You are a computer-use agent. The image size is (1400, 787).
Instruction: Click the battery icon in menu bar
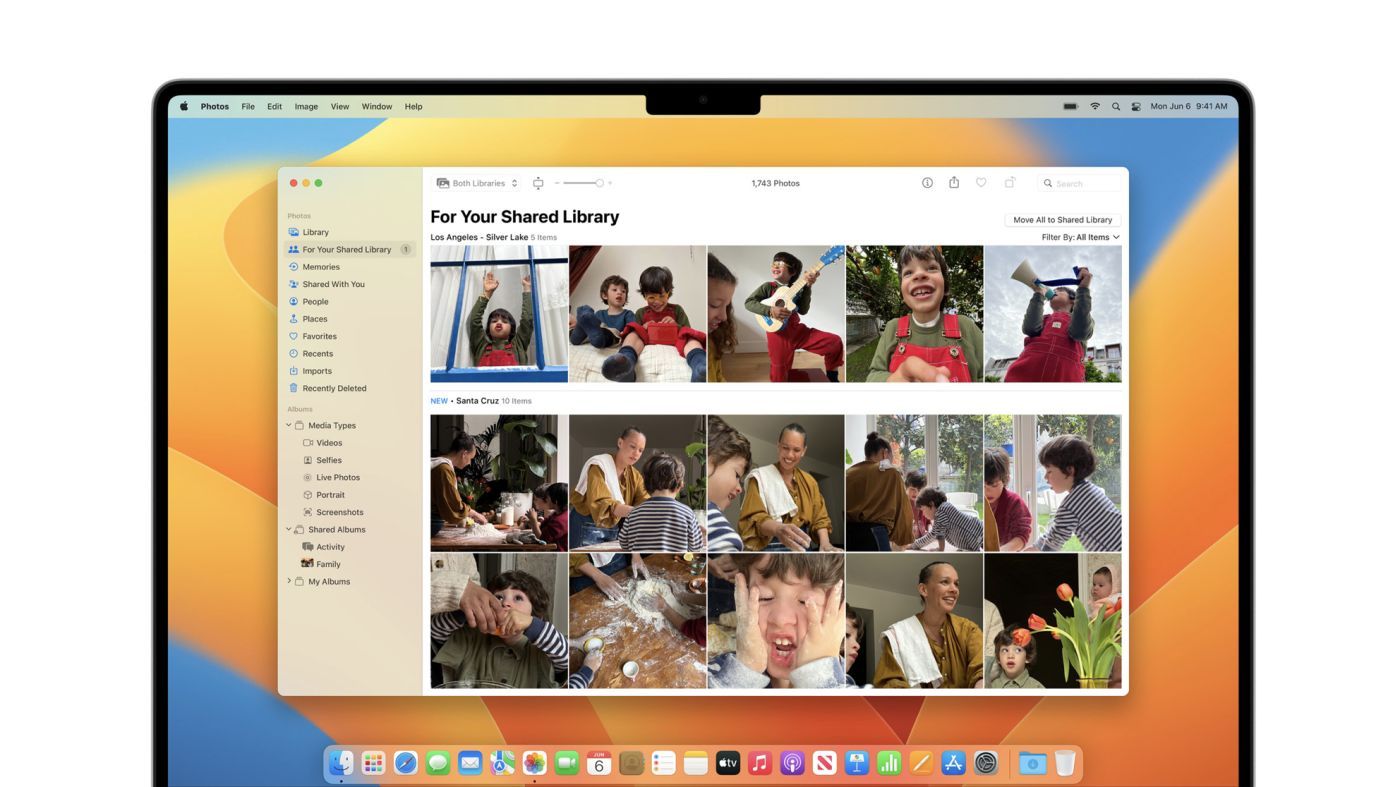tap(1070, 106)
